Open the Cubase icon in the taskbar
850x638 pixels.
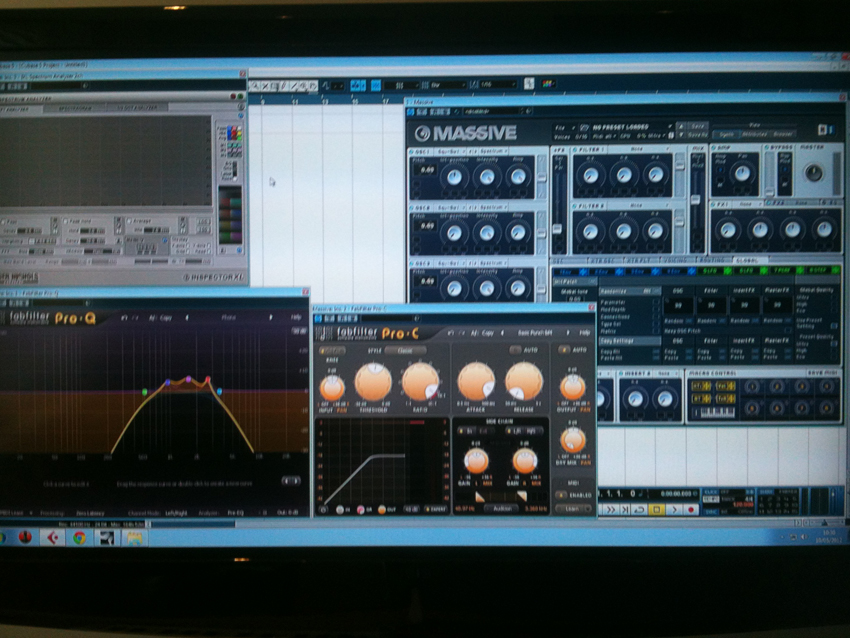click(52, 537)
